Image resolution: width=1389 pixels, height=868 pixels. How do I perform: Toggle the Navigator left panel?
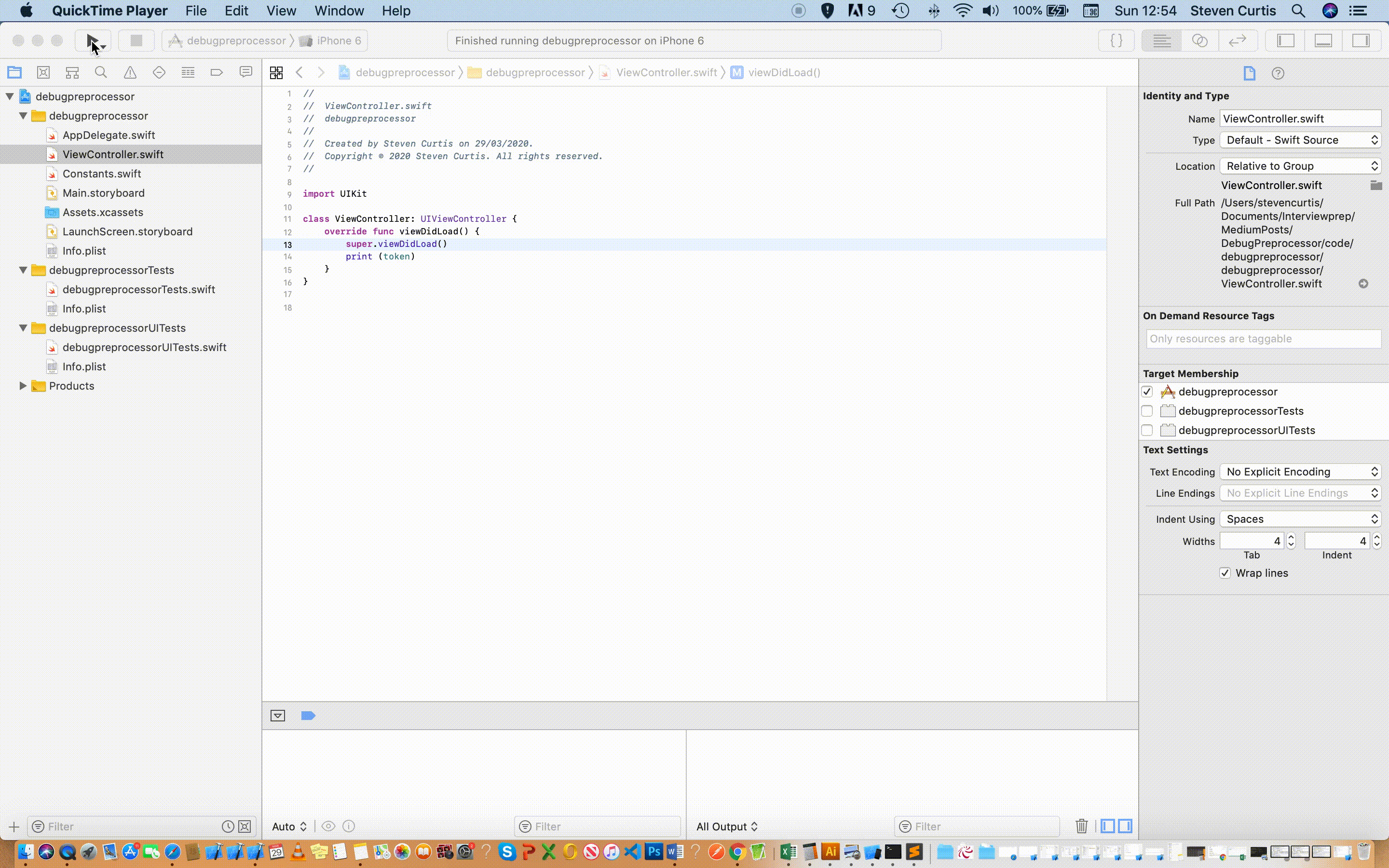pos(1286,41)
